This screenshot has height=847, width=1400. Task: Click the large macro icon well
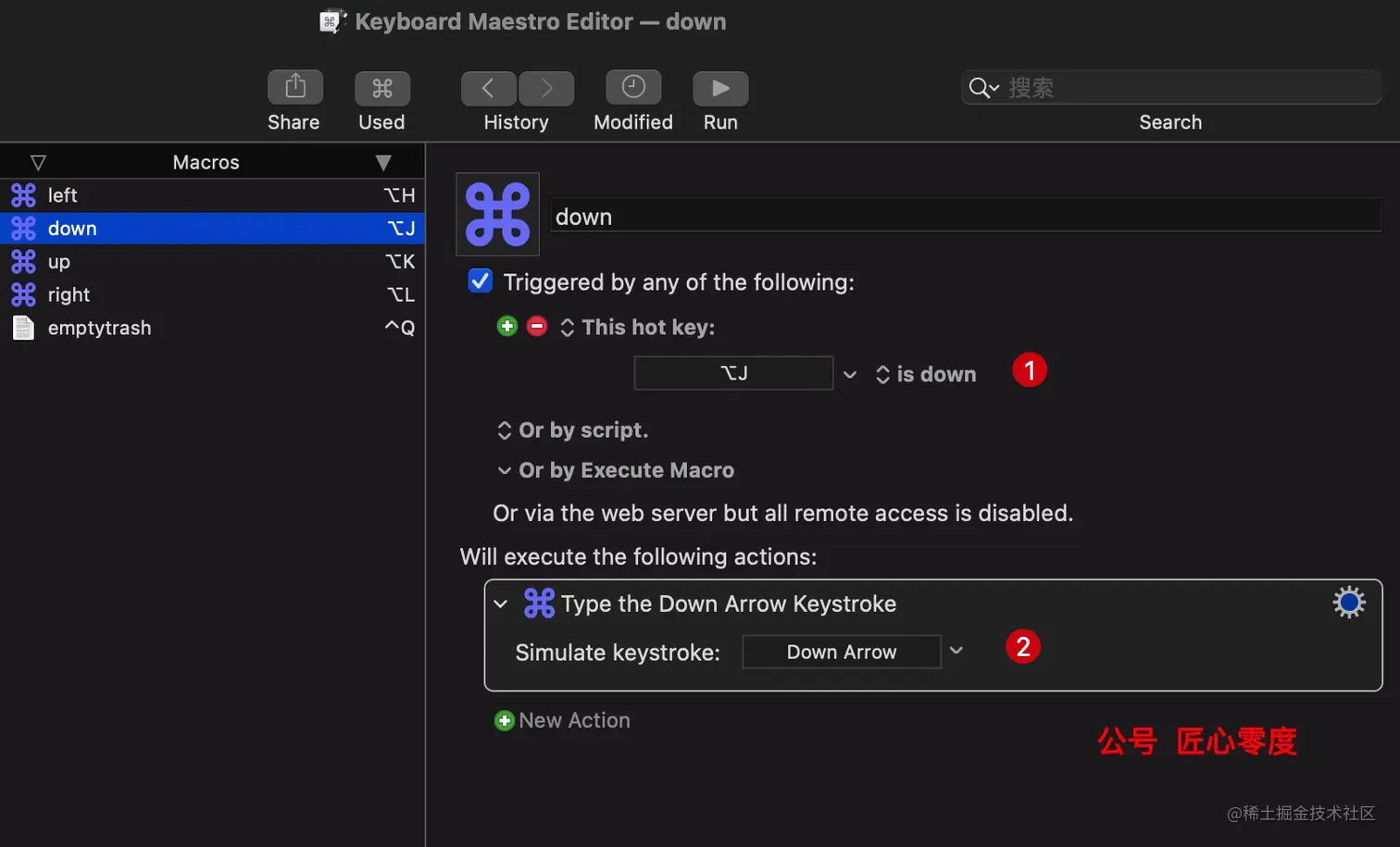pos(498,214)
